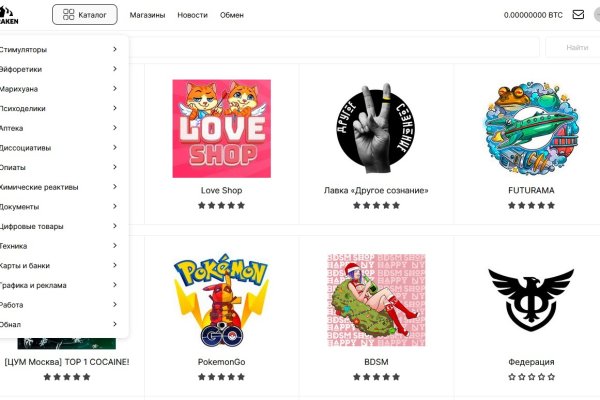Click the peace-hand logo of Другое сознание
This screenshot has width=600, height=400.
(x=375, y=128)
